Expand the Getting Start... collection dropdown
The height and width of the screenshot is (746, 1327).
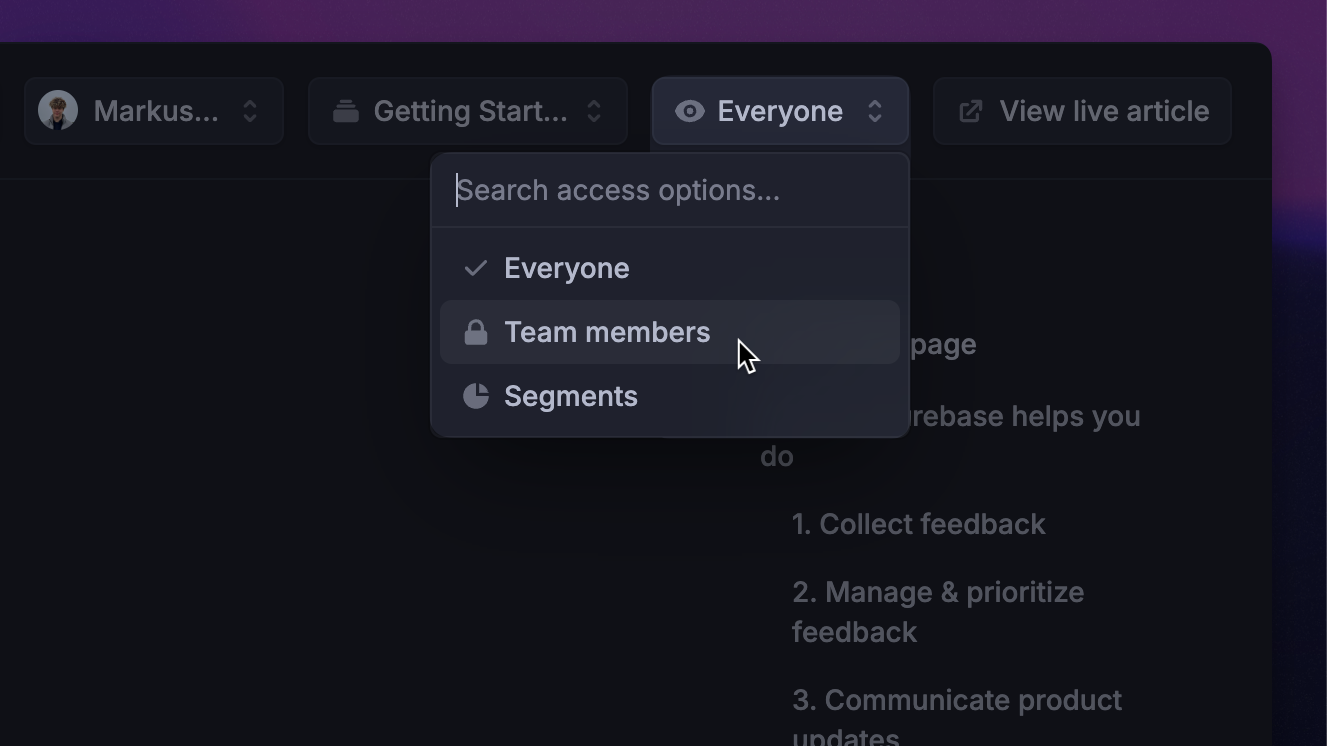(x=467, y=111)
